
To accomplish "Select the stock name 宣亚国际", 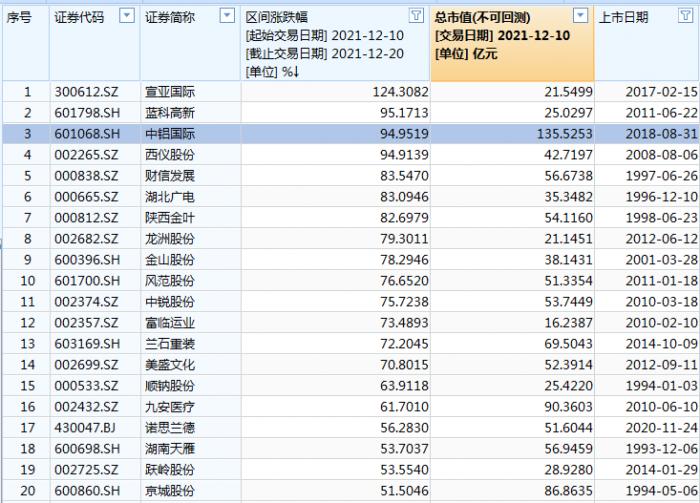I will 170,92.
